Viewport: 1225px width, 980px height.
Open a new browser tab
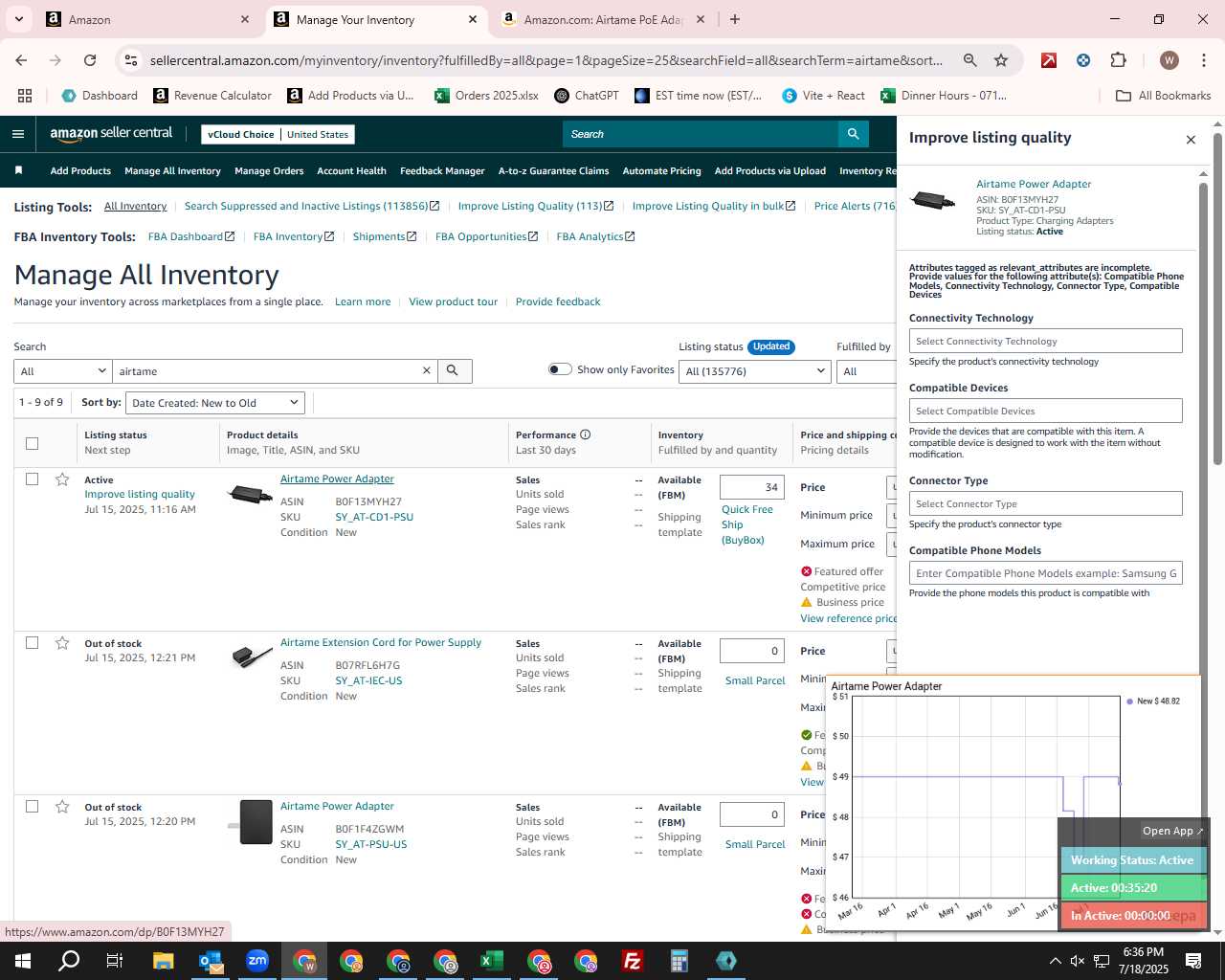coord(734,19)
